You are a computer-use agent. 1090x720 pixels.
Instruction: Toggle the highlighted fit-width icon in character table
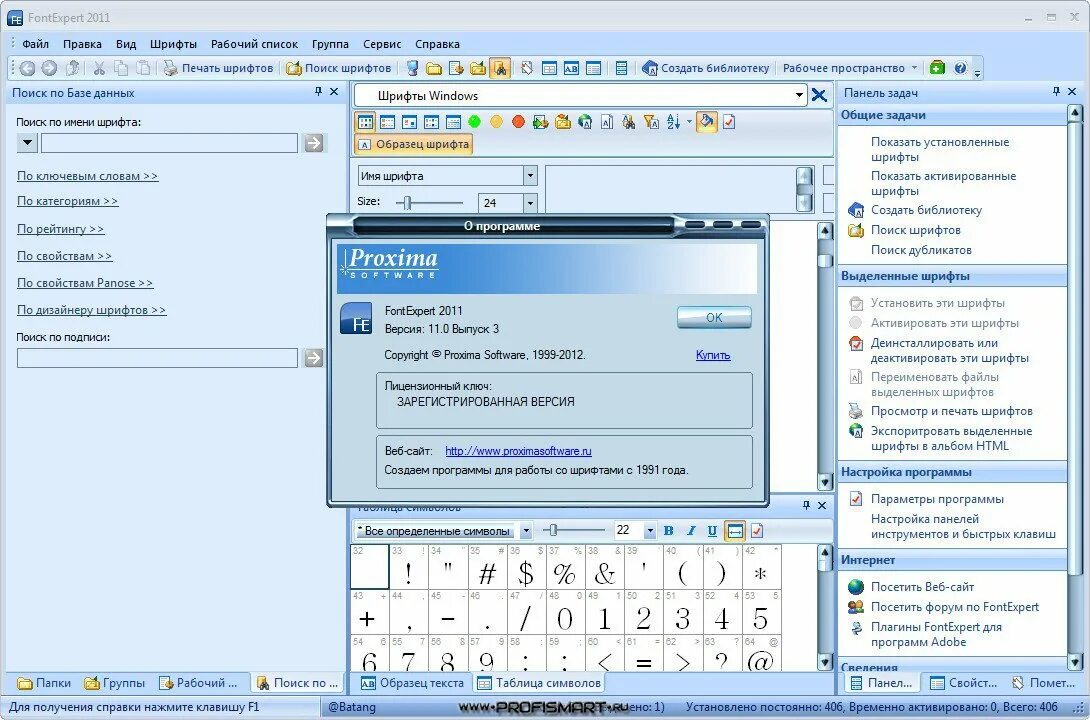tap(735, 531)
